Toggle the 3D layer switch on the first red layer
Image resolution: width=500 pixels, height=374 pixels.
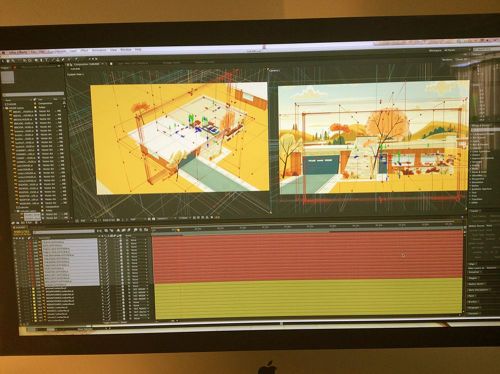click(x=121, y=241)
